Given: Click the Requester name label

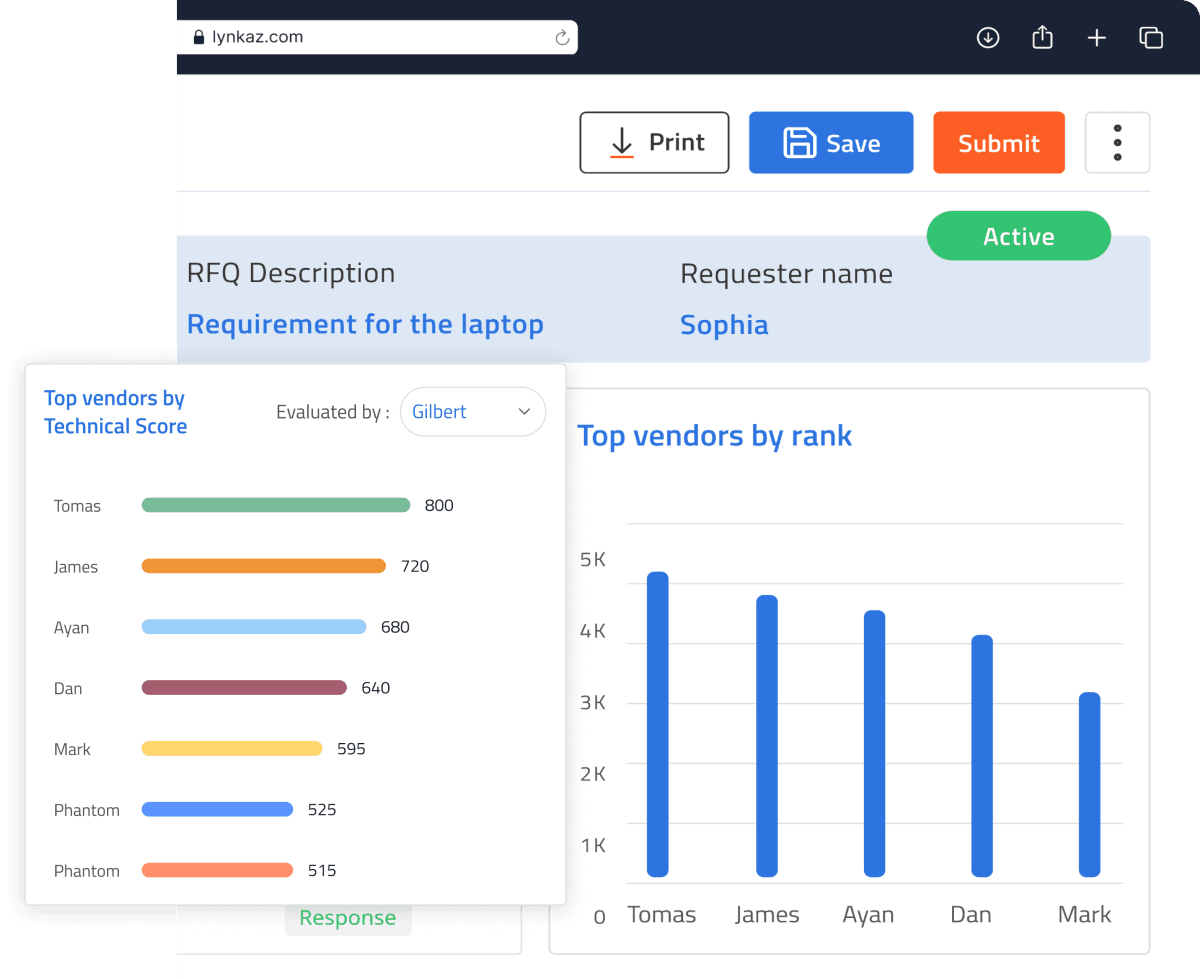Looking at the screenshot, I should pyautogui.click(x=786, y=275).
